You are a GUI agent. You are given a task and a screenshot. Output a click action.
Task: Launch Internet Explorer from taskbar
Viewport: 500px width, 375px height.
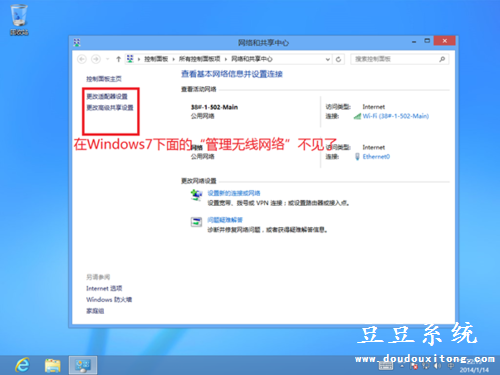click(x=22, y=365)
